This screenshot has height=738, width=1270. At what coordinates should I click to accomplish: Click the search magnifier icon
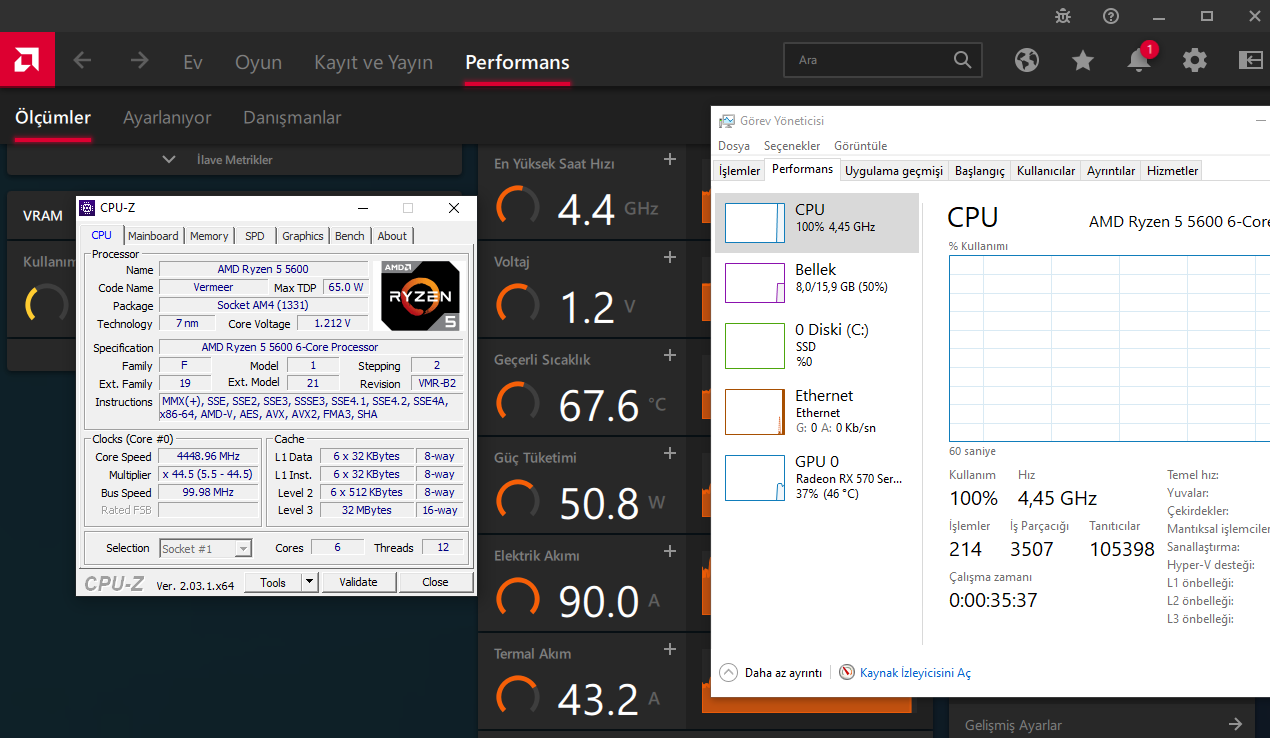[x=962, y=60]
